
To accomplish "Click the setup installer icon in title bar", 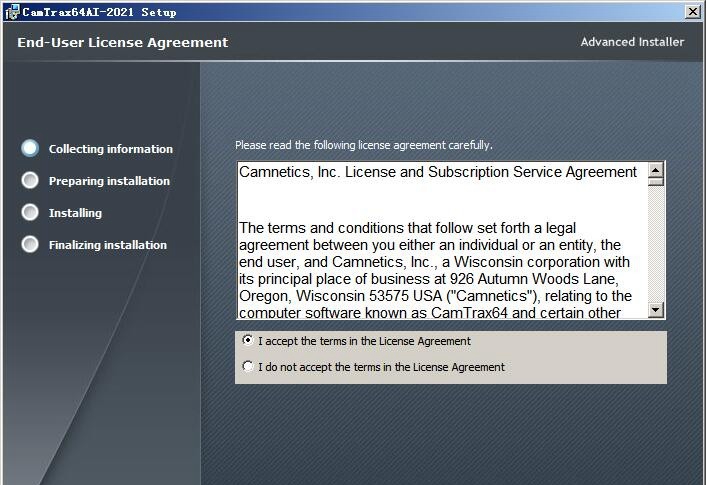I will pos(12,12).
